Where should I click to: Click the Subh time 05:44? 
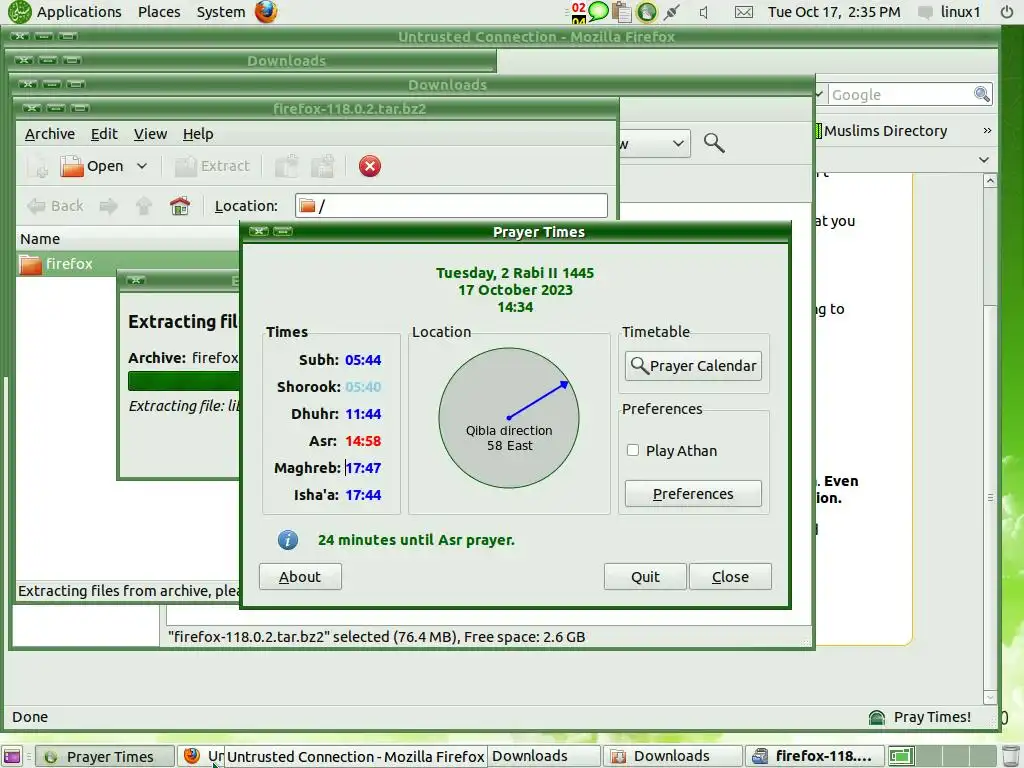coord(363,360)
